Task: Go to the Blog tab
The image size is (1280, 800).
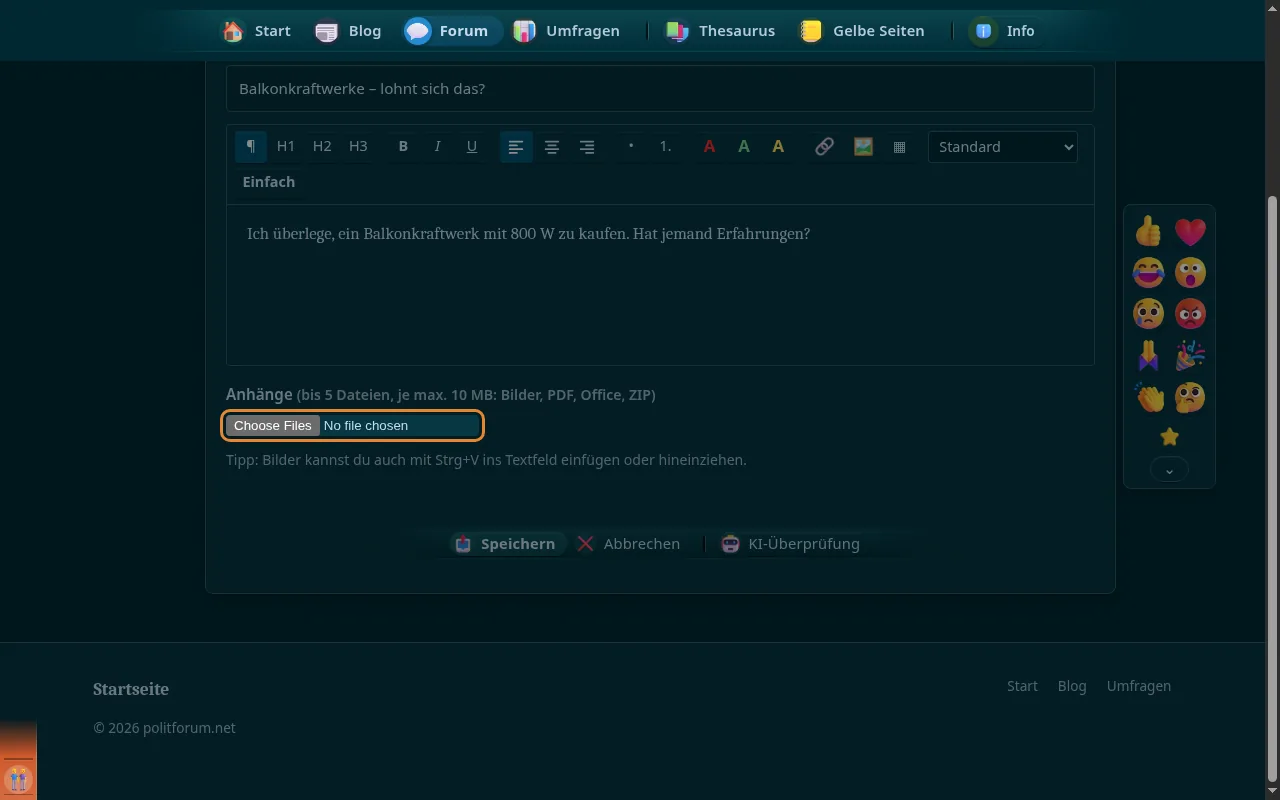Action: (348, 31)
